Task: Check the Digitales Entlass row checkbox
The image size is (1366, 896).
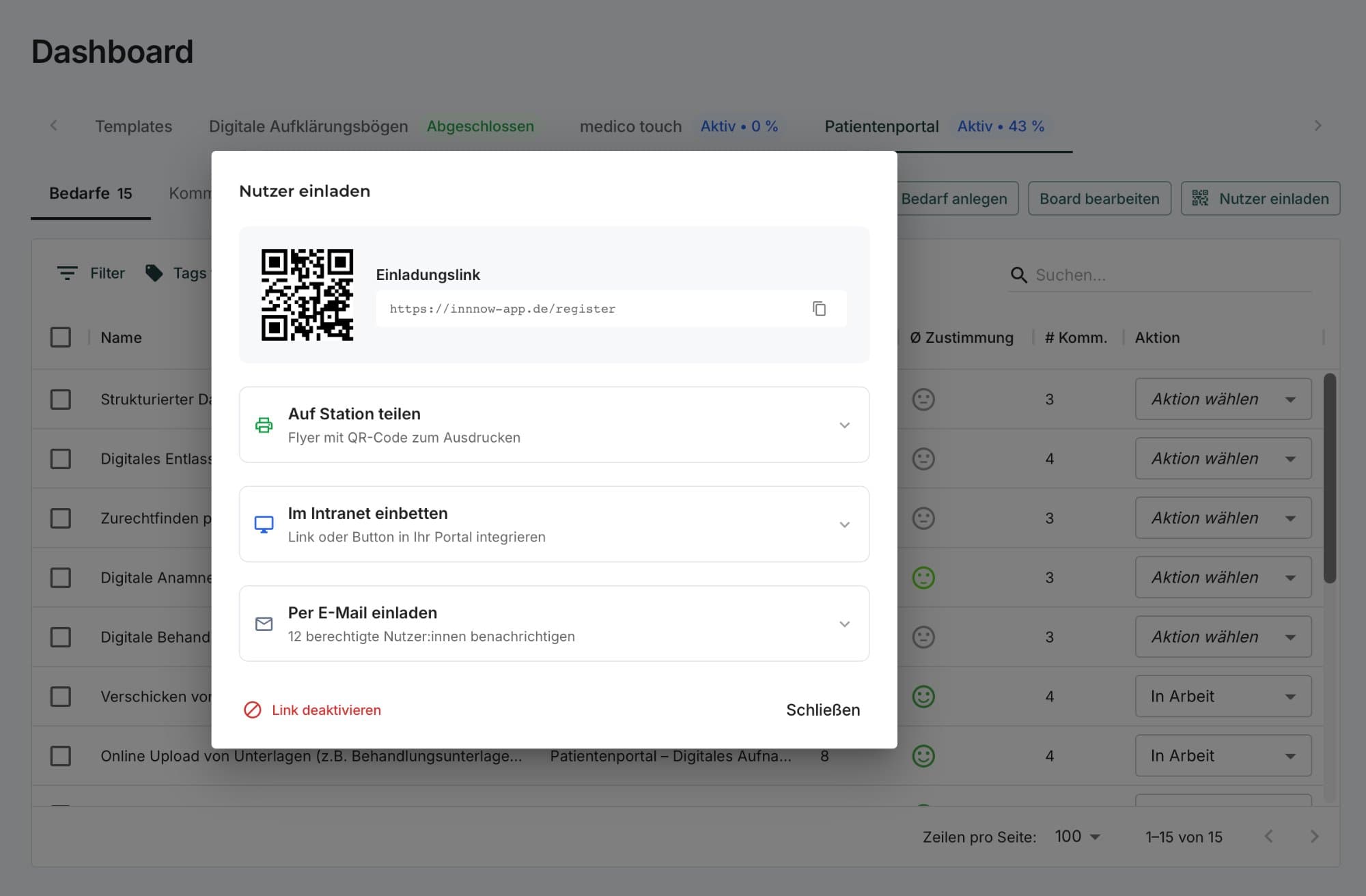Action: (61, 459)
